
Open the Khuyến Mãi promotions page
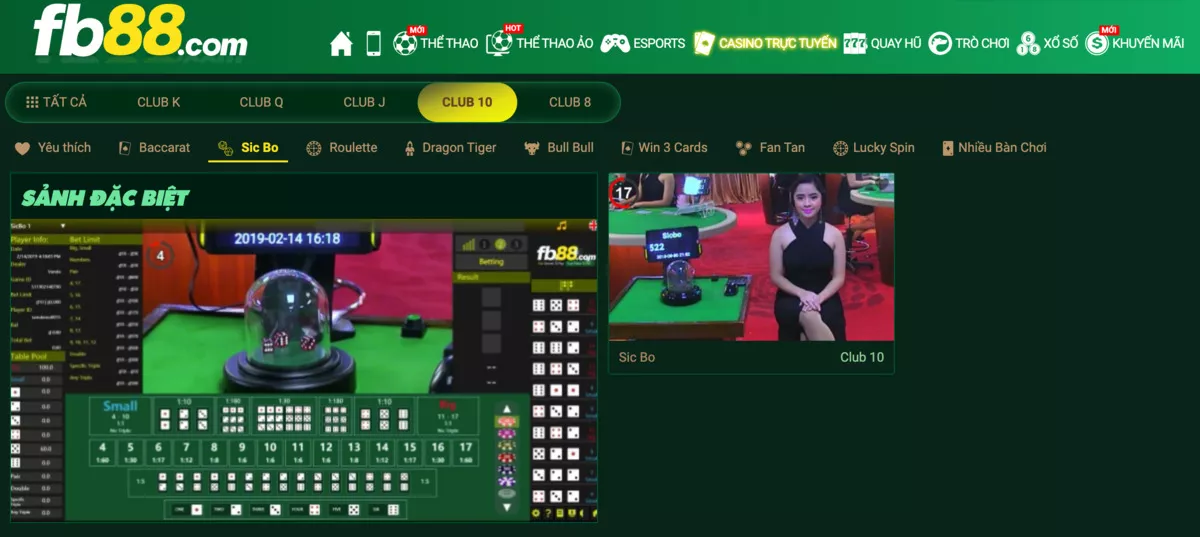1135,43
